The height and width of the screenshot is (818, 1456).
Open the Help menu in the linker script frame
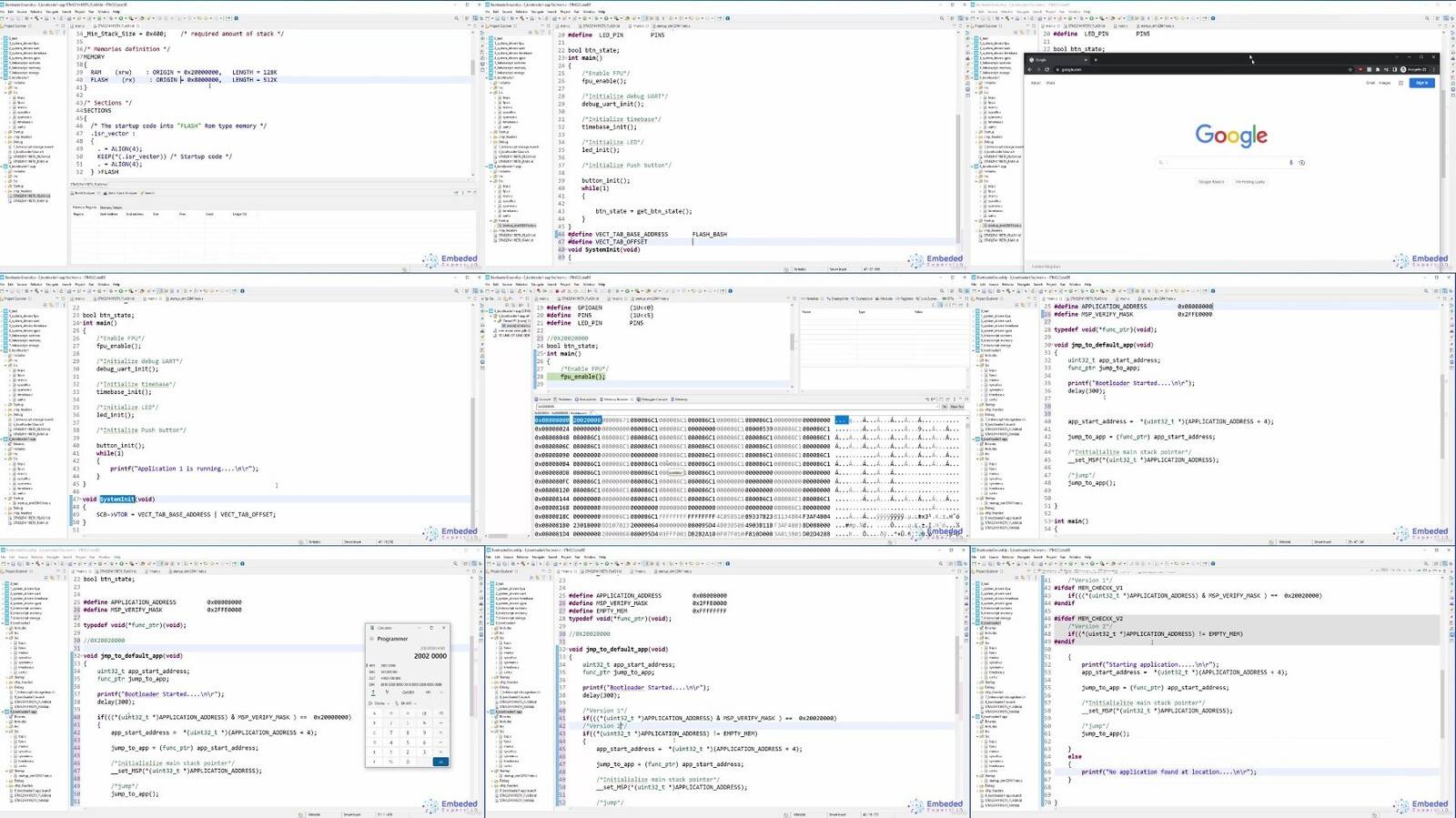[116, 12]
